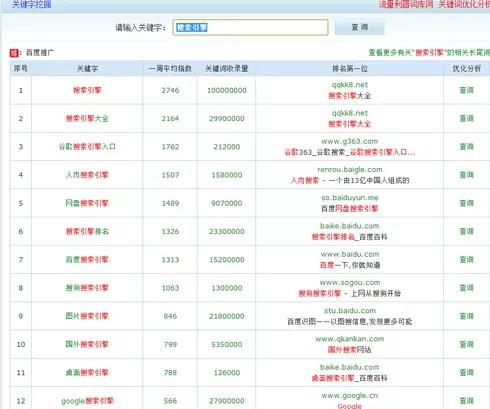Viewport: 490px width, 409px height.
Task: Click 查询 in row 2 搜索引擎大全
Action: pyautogui.click(x=467, y=118)
